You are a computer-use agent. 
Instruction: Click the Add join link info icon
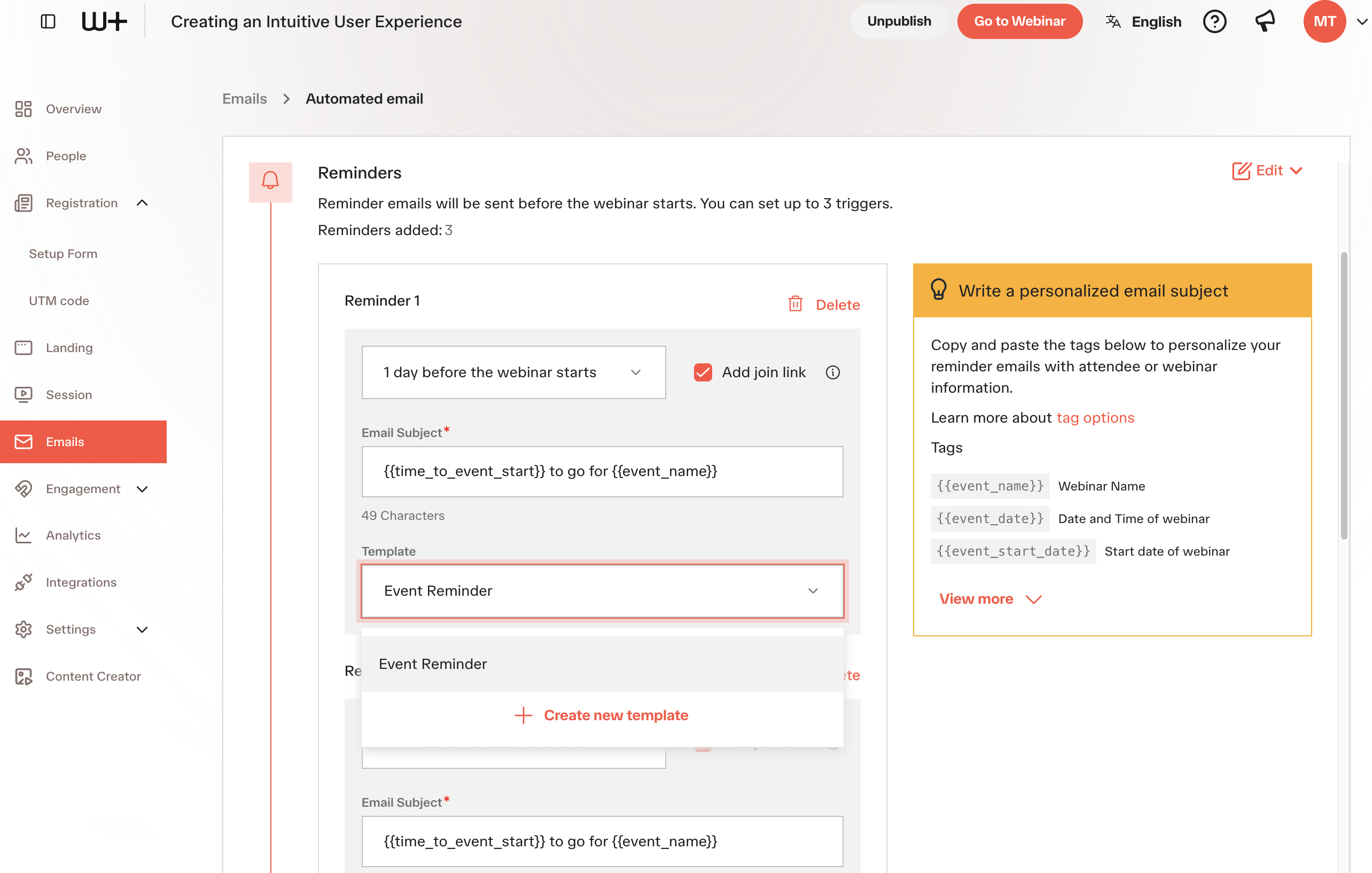[x=832, y=372]
